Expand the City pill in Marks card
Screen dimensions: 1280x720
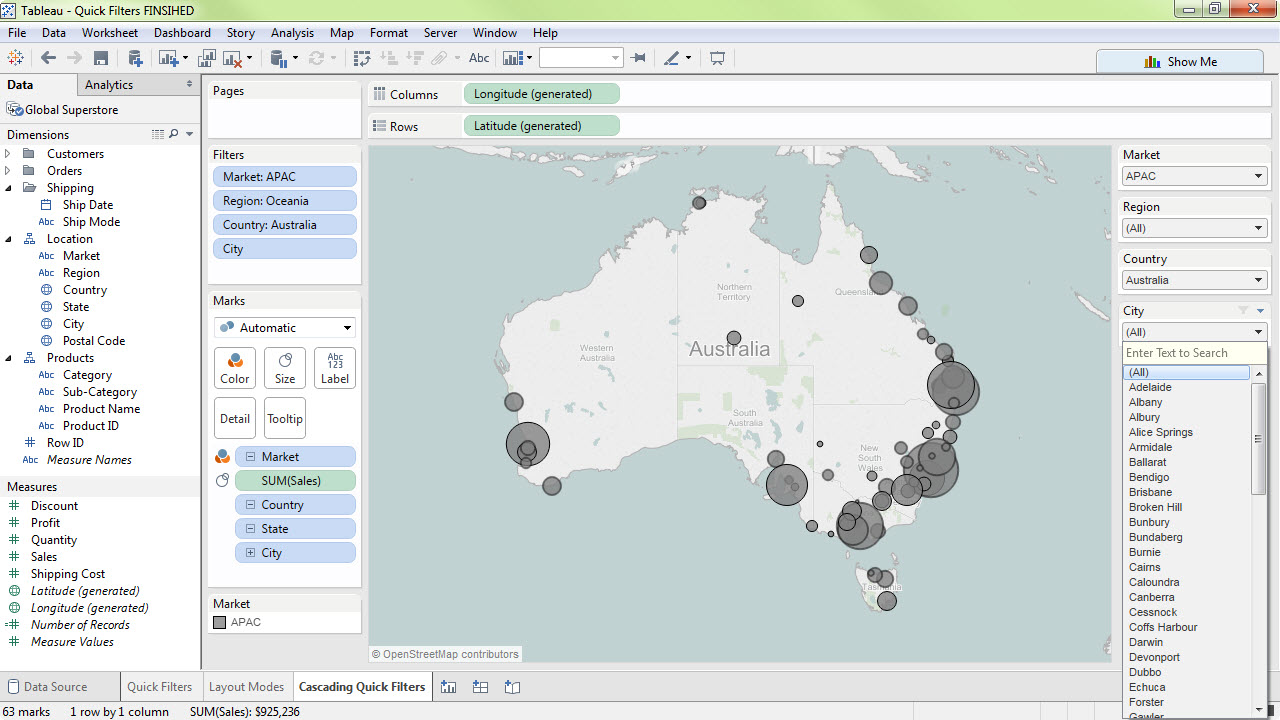pyautogui.click(x=251, y=553)
